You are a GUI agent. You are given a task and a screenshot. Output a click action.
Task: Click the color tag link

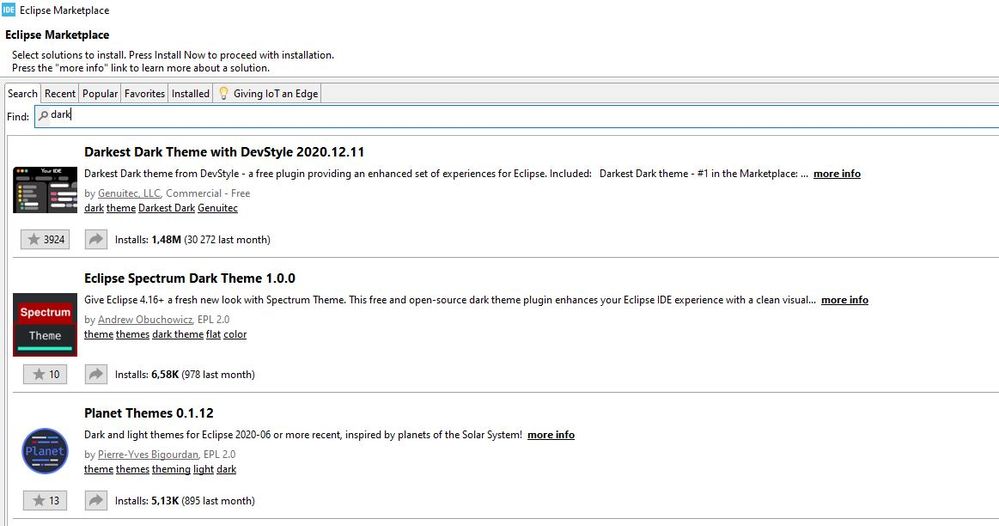[x=235, y=334]
